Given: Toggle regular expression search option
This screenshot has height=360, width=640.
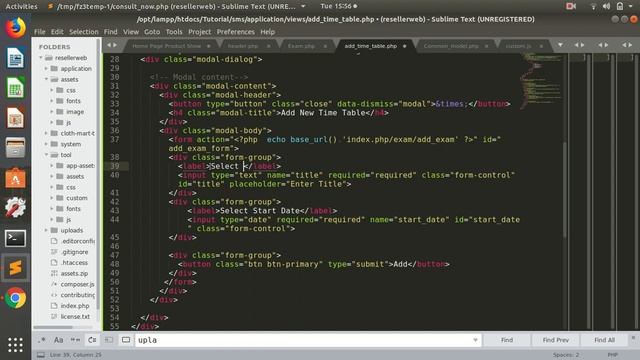Looking at the screenshot, I should [x=42, y=340].
